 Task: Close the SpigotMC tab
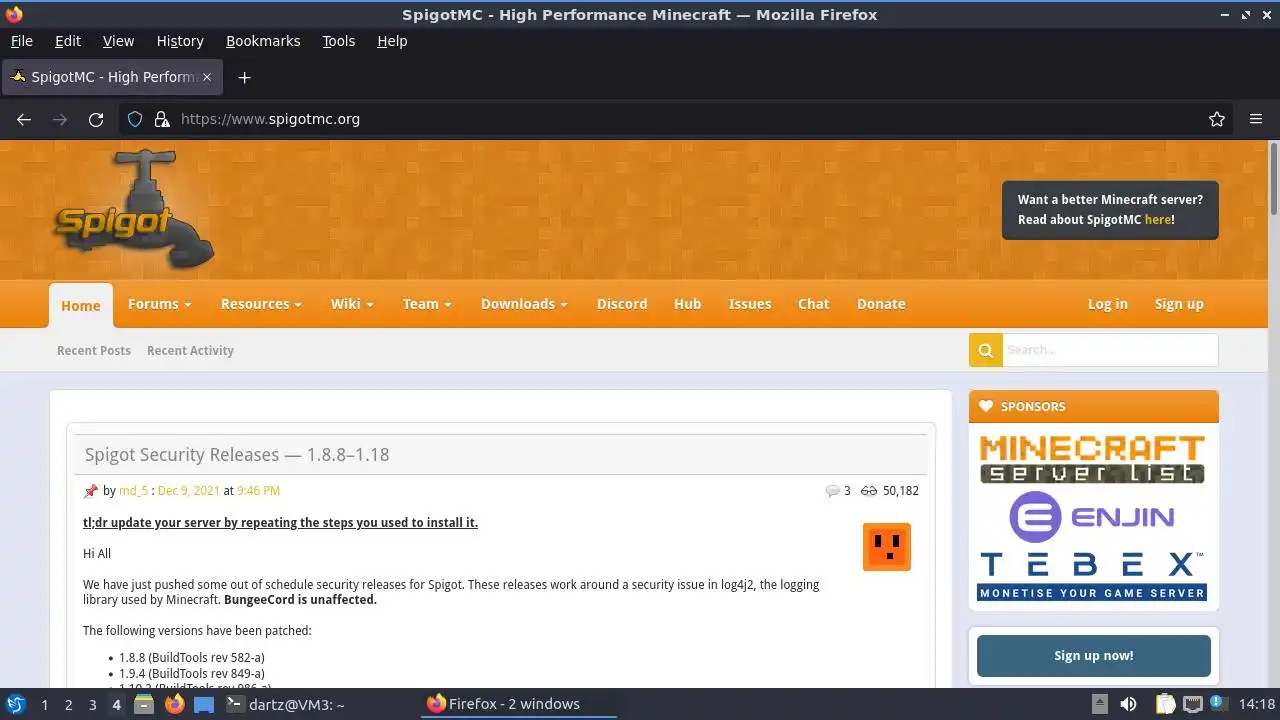pos(207,77)
